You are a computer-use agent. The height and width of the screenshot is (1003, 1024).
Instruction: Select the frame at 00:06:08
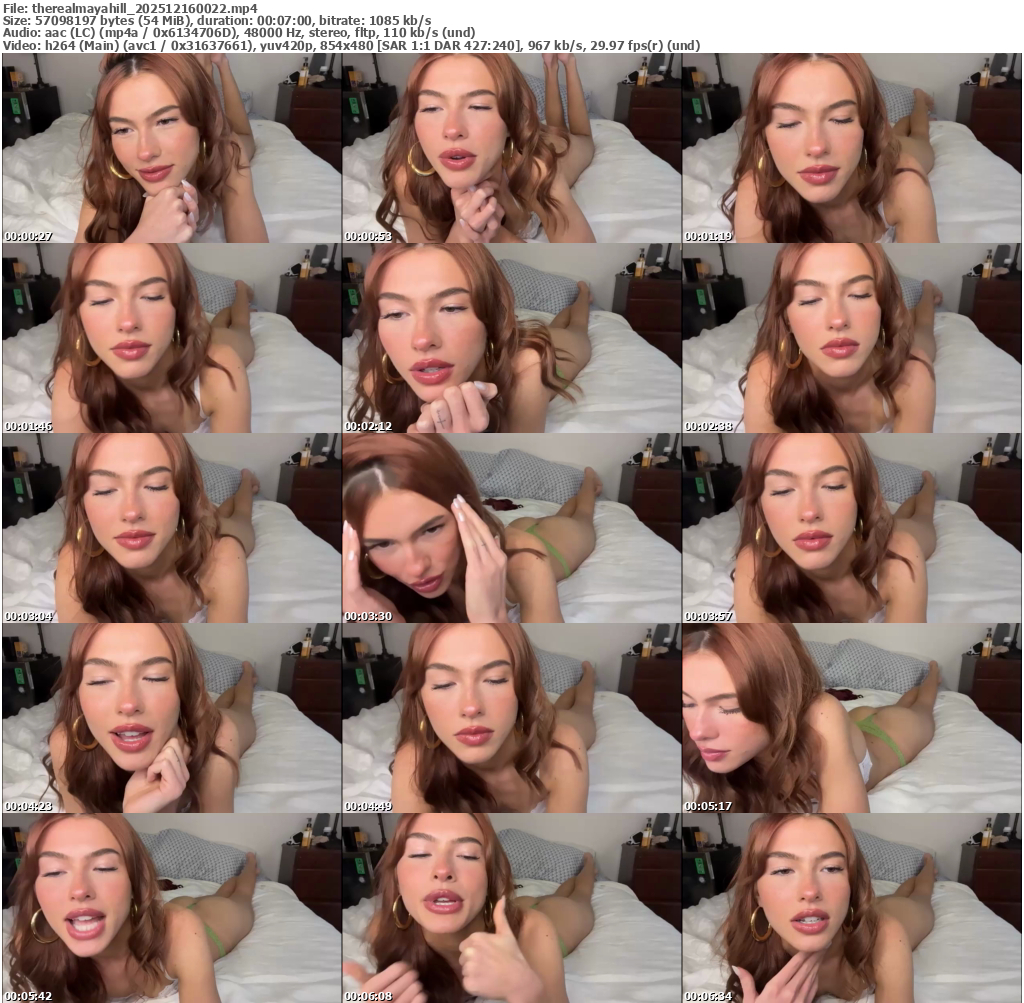(511, 908)
